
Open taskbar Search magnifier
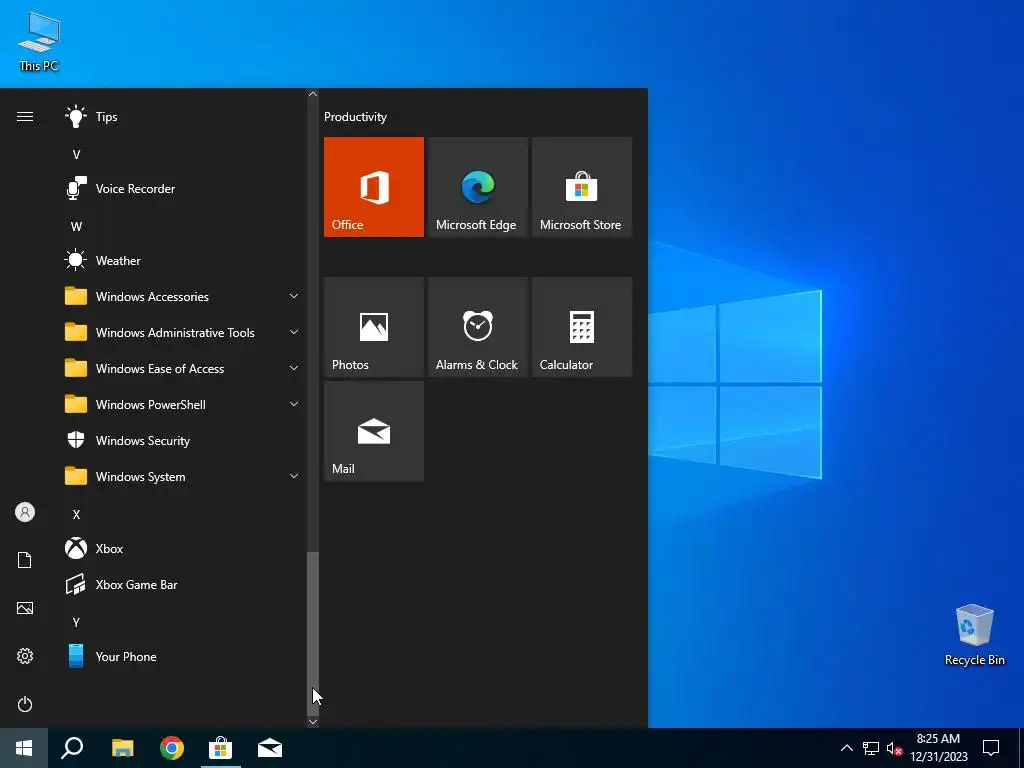[x=72, y=748]
